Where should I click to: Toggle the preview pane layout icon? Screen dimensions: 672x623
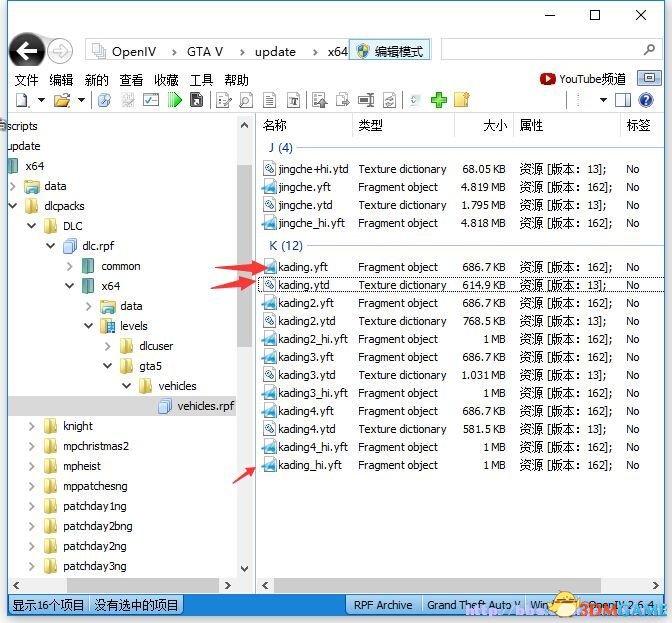[623, 100]
